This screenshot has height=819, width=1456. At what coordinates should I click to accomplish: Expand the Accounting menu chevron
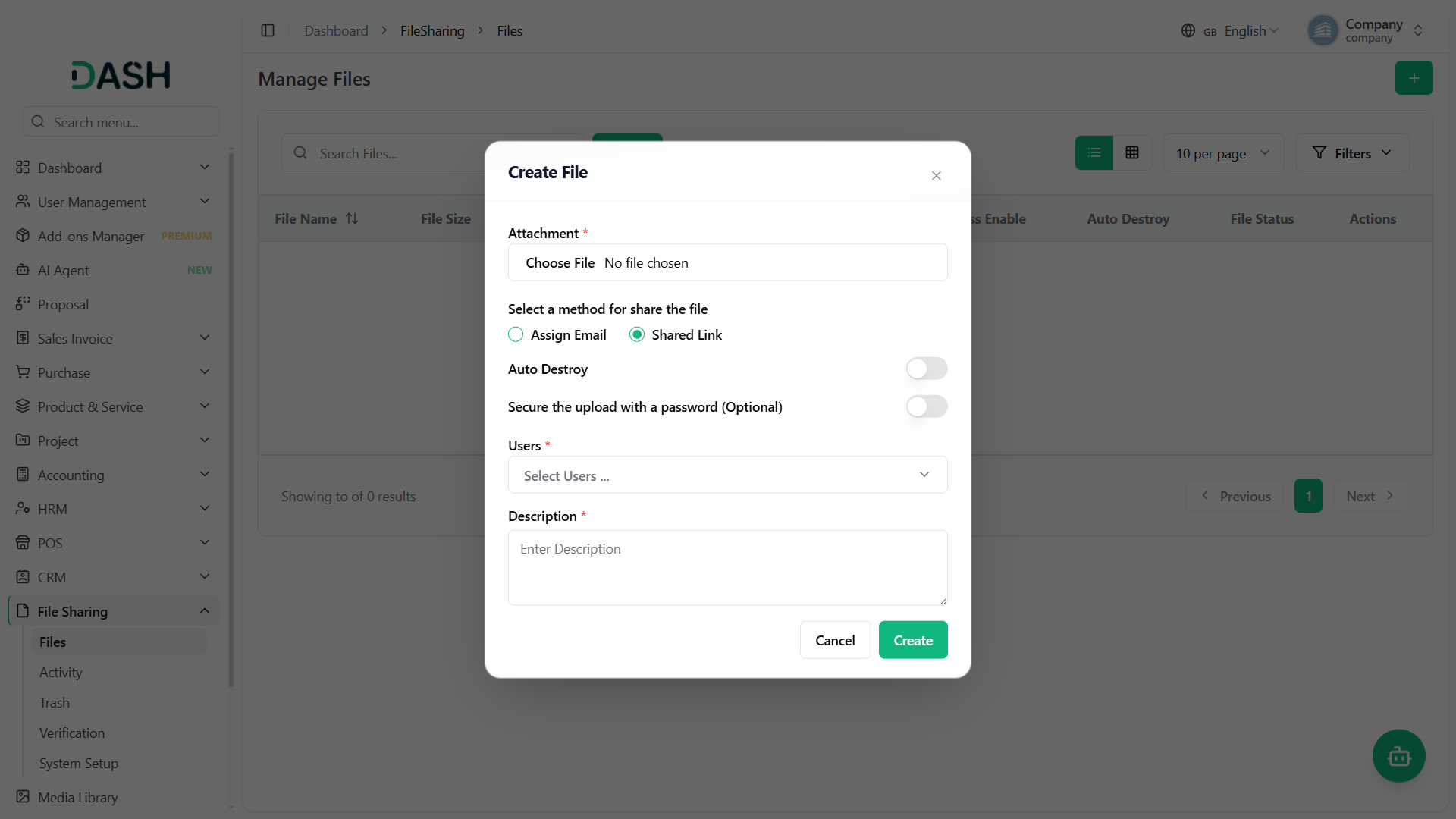pos(205,475)
